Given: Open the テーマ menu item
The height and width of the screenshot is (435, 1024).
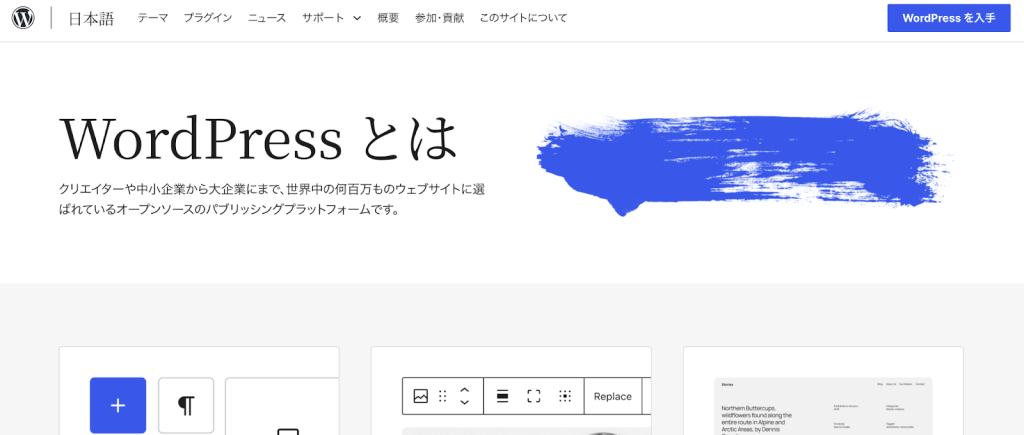Looking at the screenshot, I should point(153,18).
